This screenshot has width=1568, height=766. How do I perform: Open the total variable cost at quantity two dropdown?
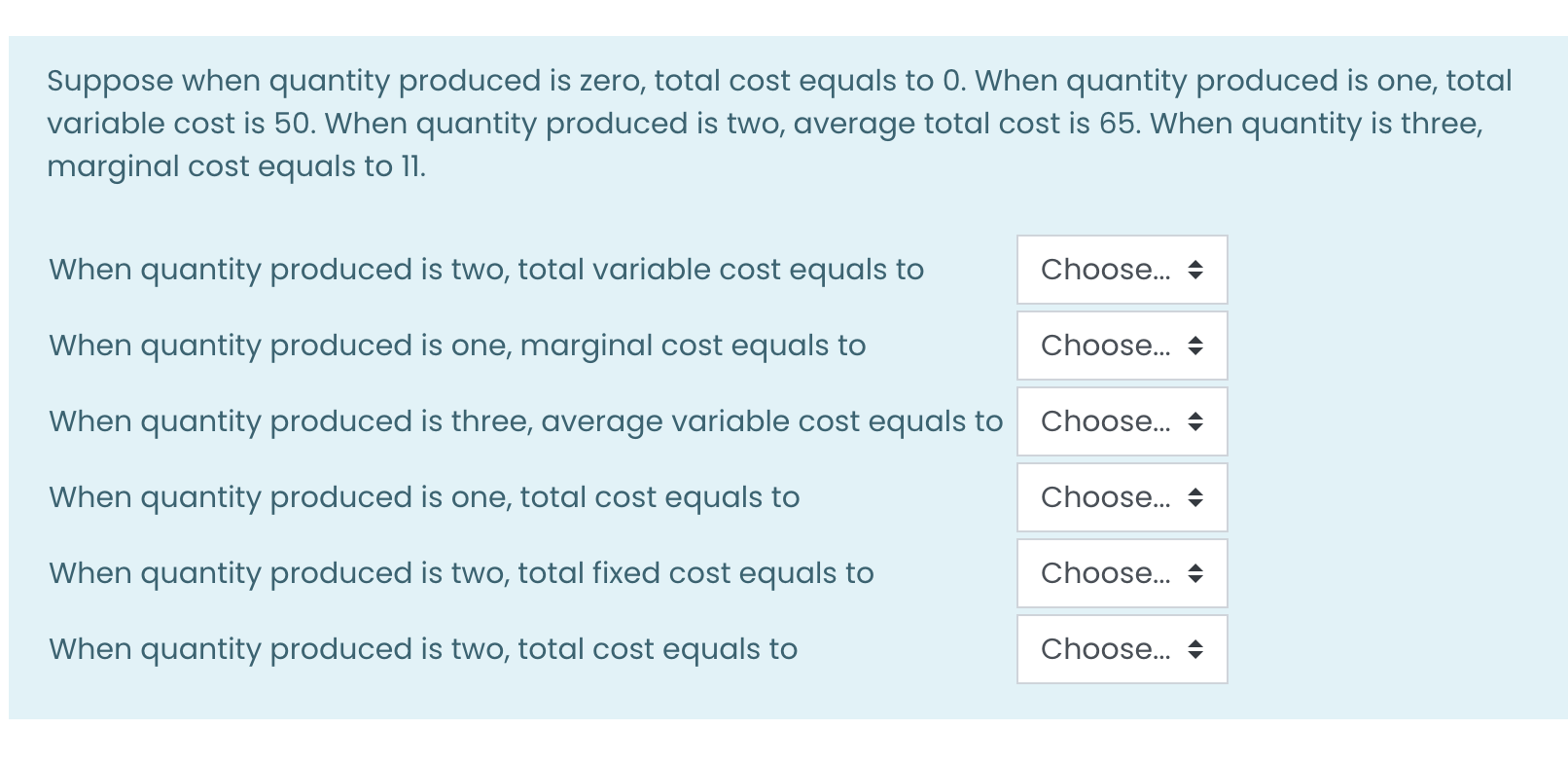coord(1122,270)
